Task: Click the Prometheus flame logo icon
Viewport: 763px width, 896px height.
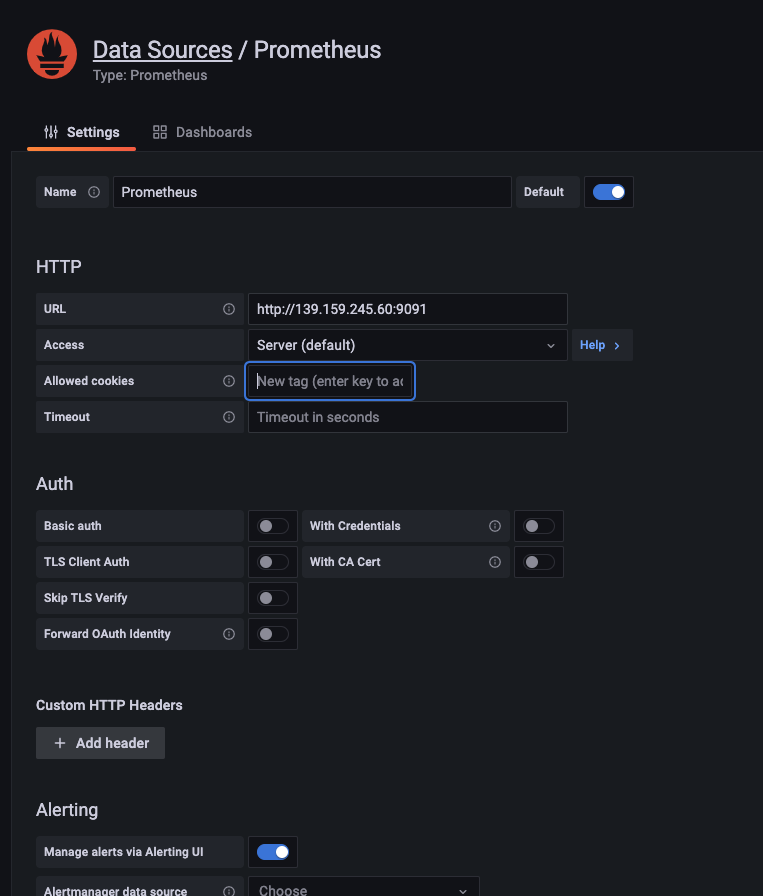Action: pyautogui.click(x=52, y=55)
